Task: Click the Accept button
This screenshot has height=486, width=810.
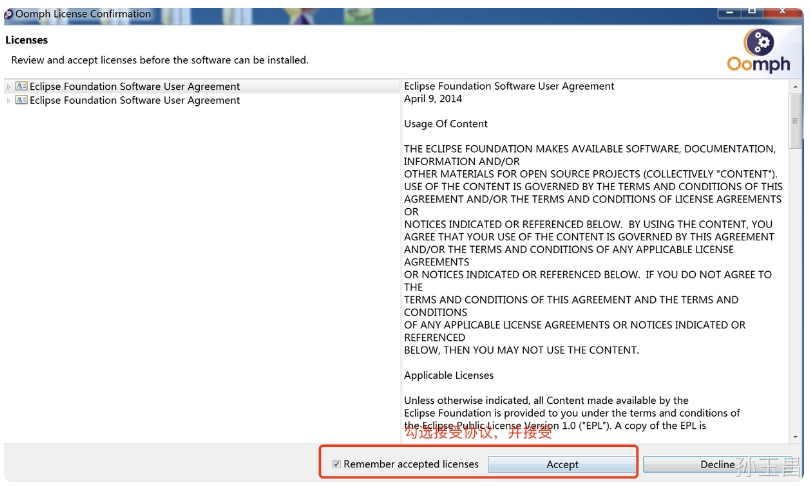Action: tap(562, 464)
